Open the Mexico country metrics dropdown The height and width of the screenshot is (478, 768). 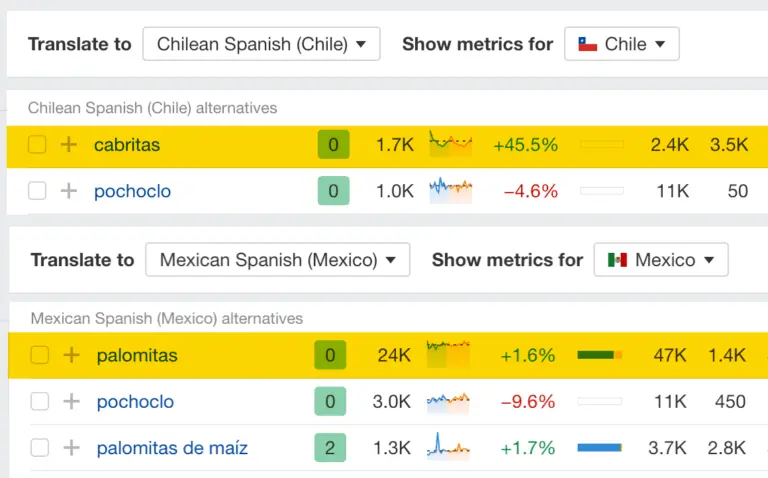point(660,260)
